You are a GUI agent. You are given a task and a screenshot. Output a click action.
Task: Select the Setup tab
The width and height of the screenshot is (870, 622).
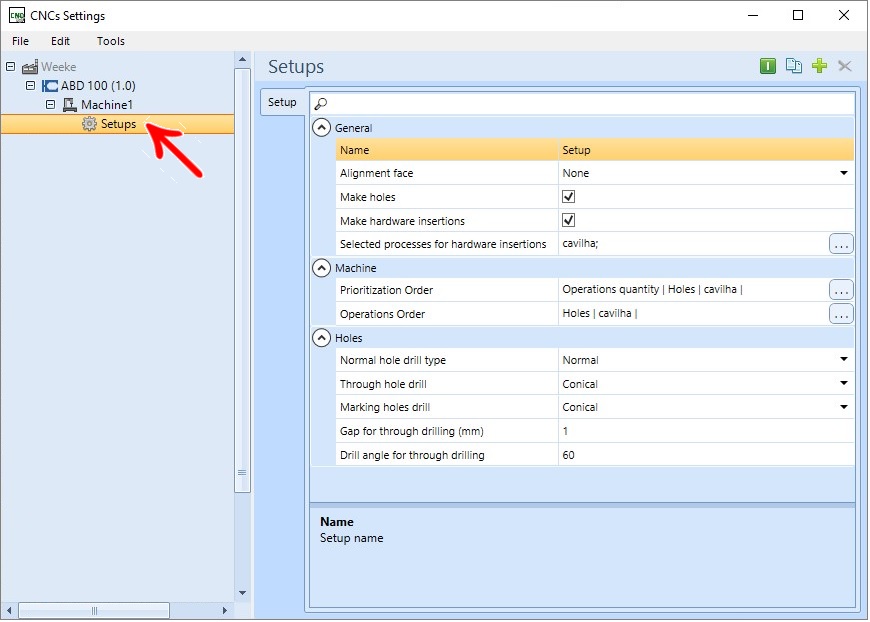[282, 102]
